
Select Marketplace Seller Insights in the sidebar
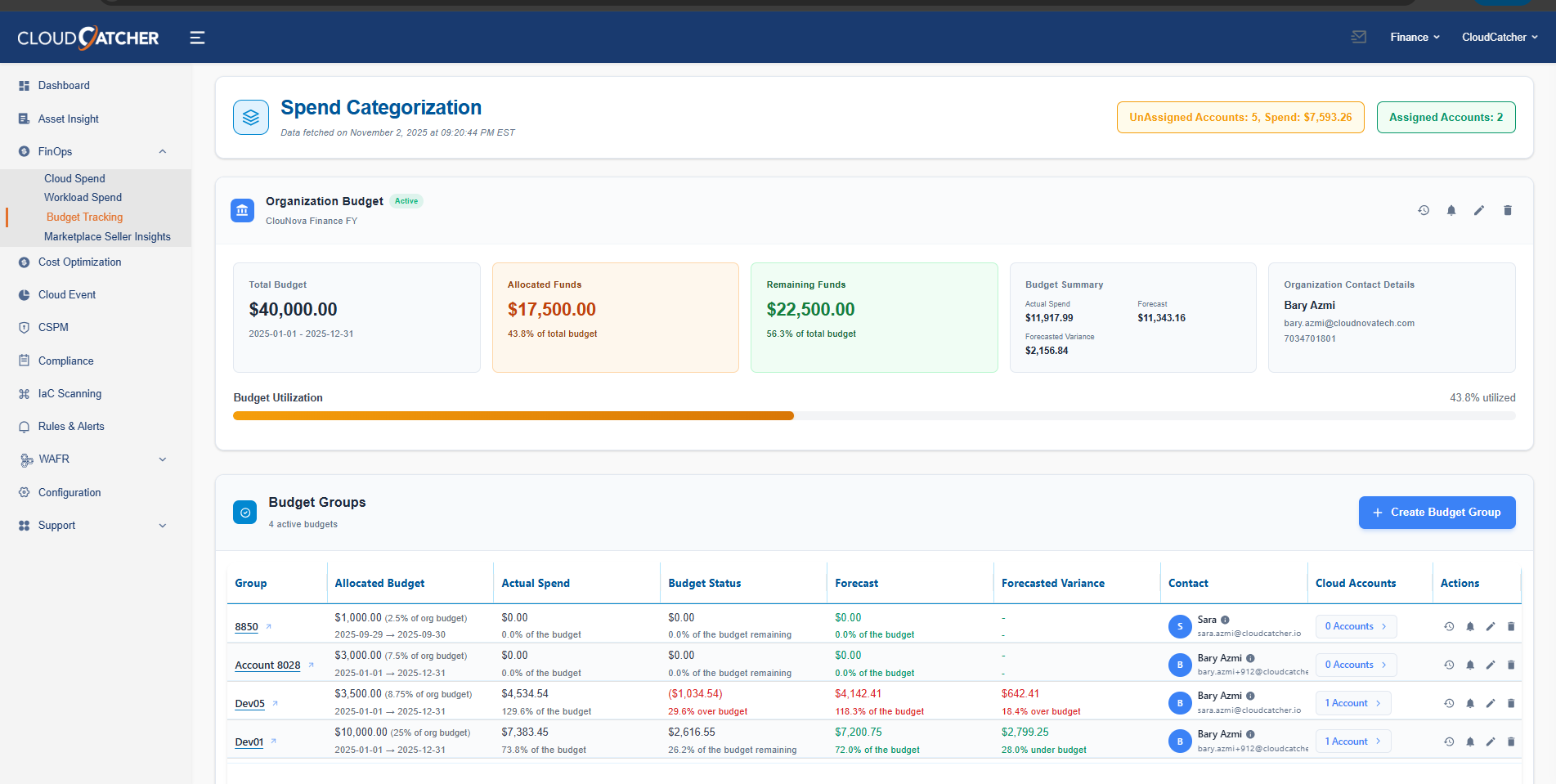[x=107, y=236]
